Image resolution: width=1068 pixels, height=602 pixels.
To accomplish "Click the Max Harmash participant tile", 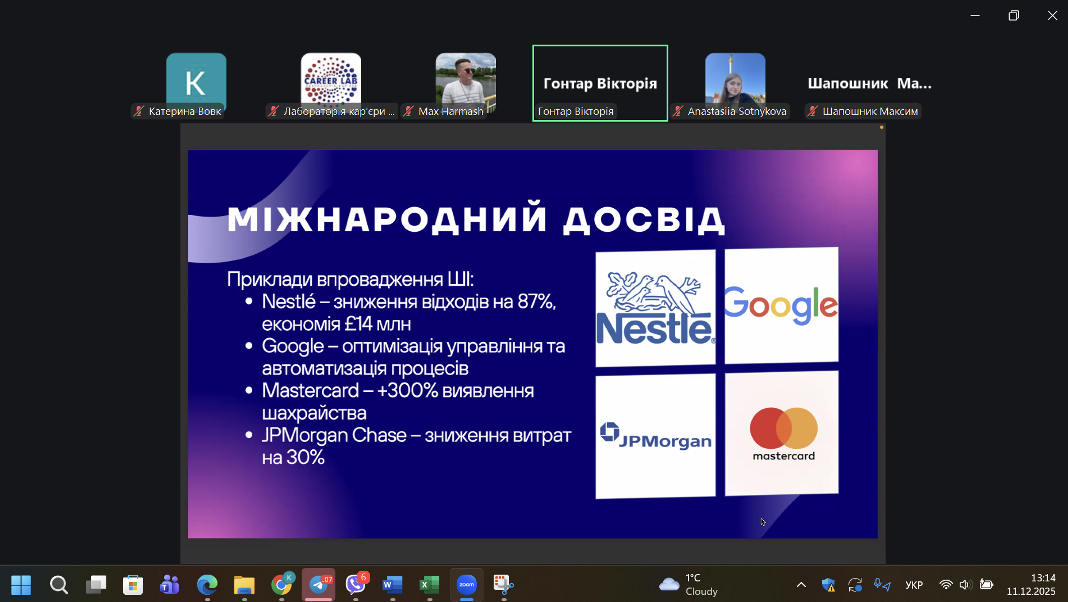I will click(x=466, y=84).
